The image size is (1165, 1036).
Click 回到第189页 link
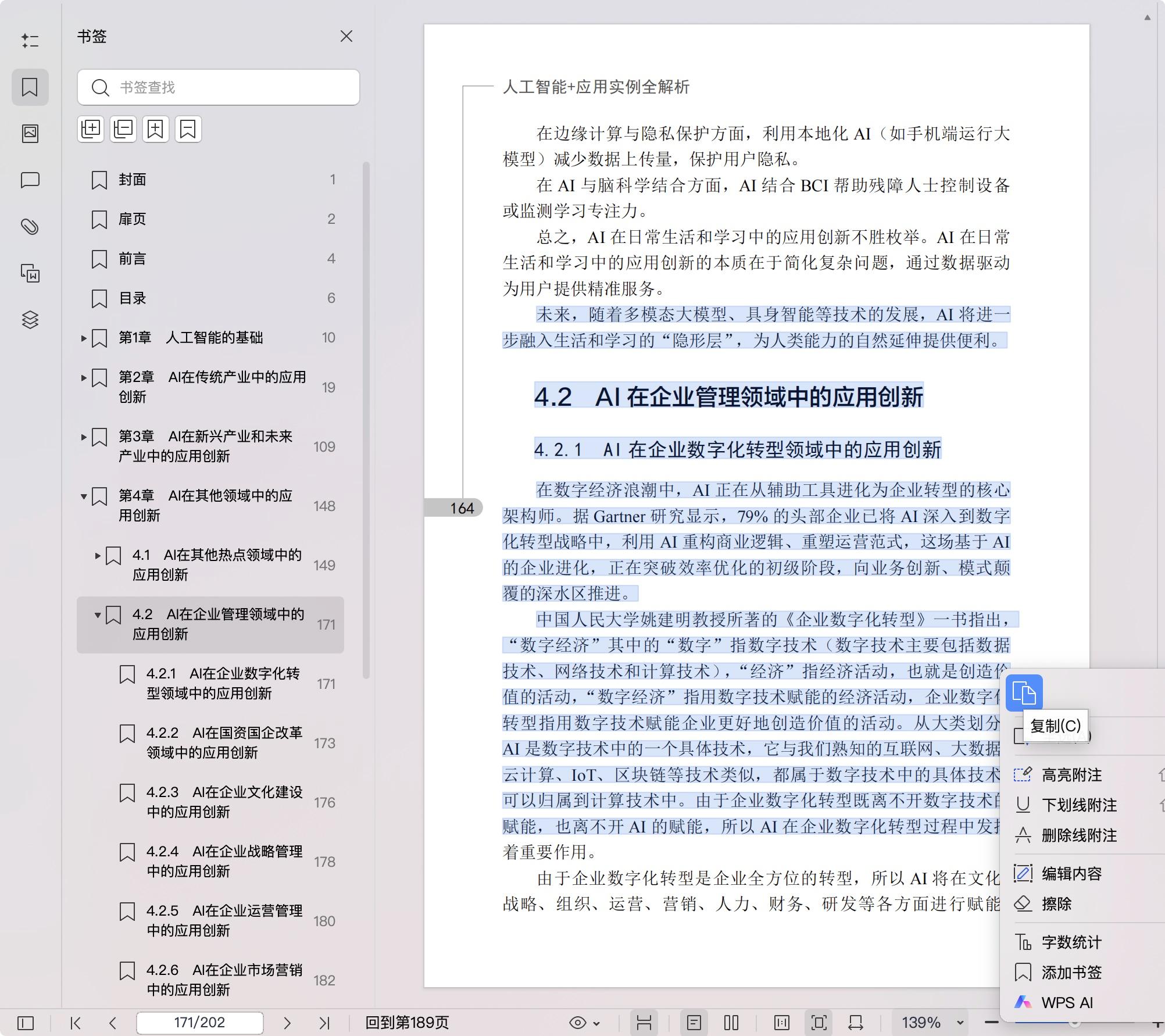click(x=407, y=1023)
